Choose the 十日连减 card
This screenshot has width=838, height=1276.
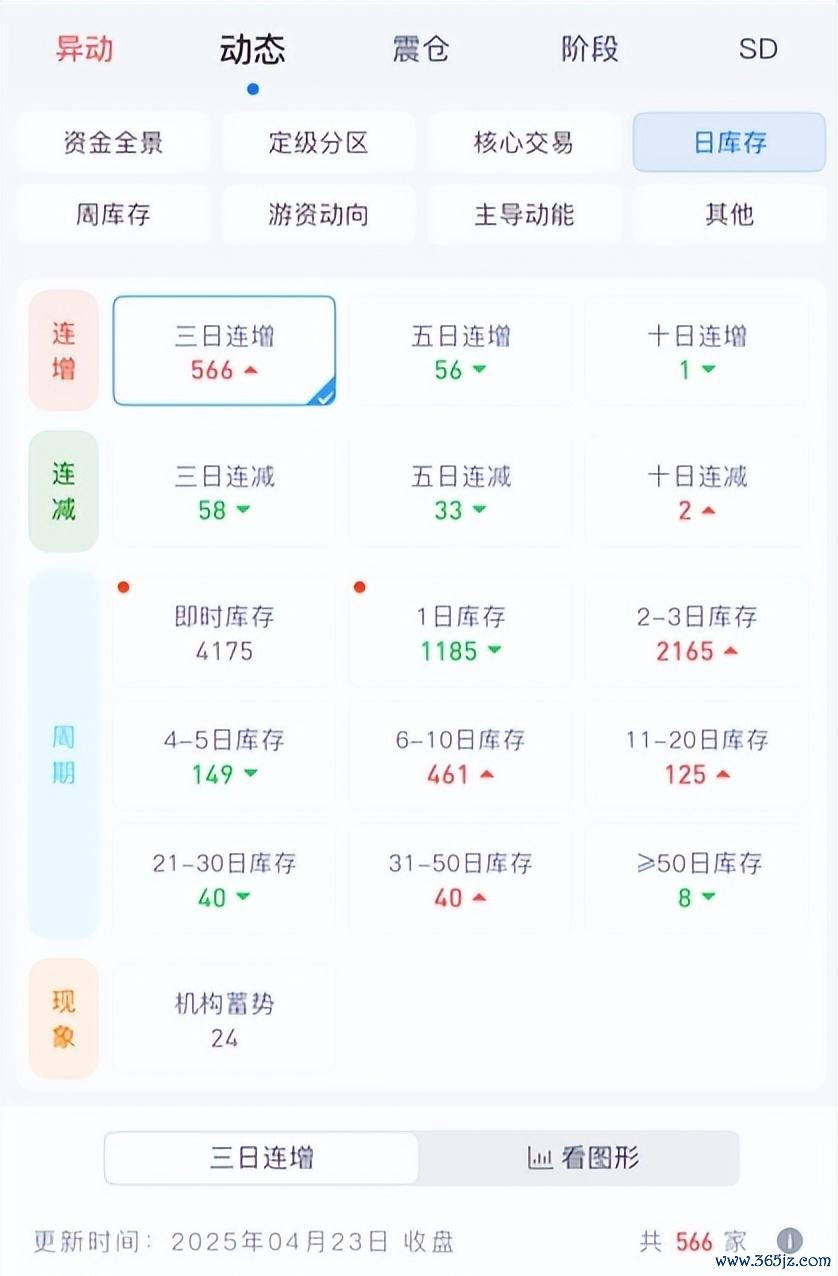[x=696, y=491]
